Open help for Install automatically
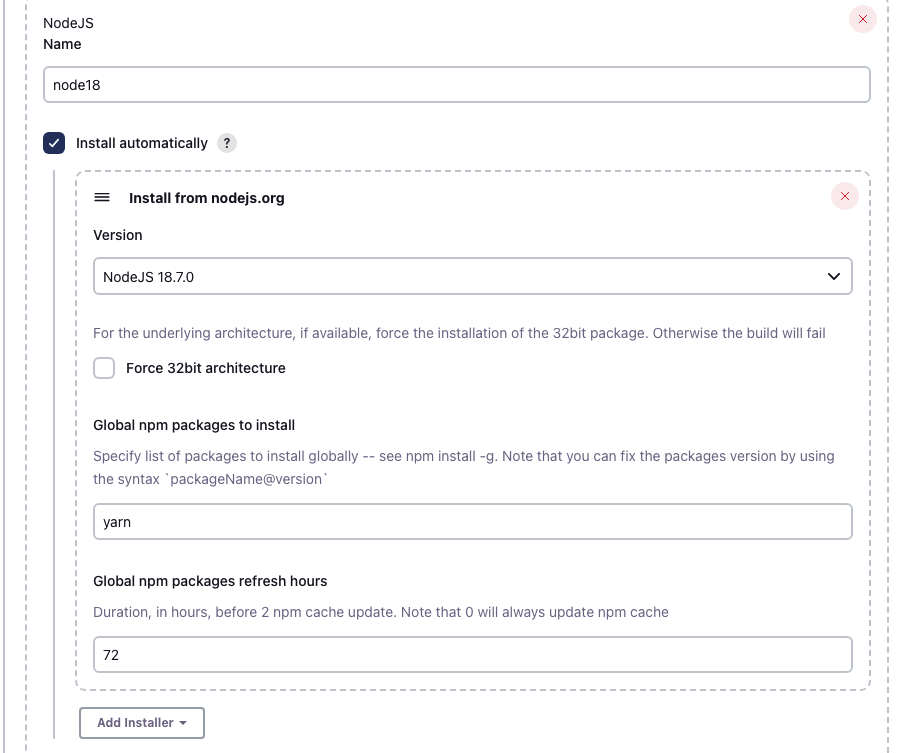Image resolution: width=897 pixels, height=753 pixels. click(x=227, y=143)
